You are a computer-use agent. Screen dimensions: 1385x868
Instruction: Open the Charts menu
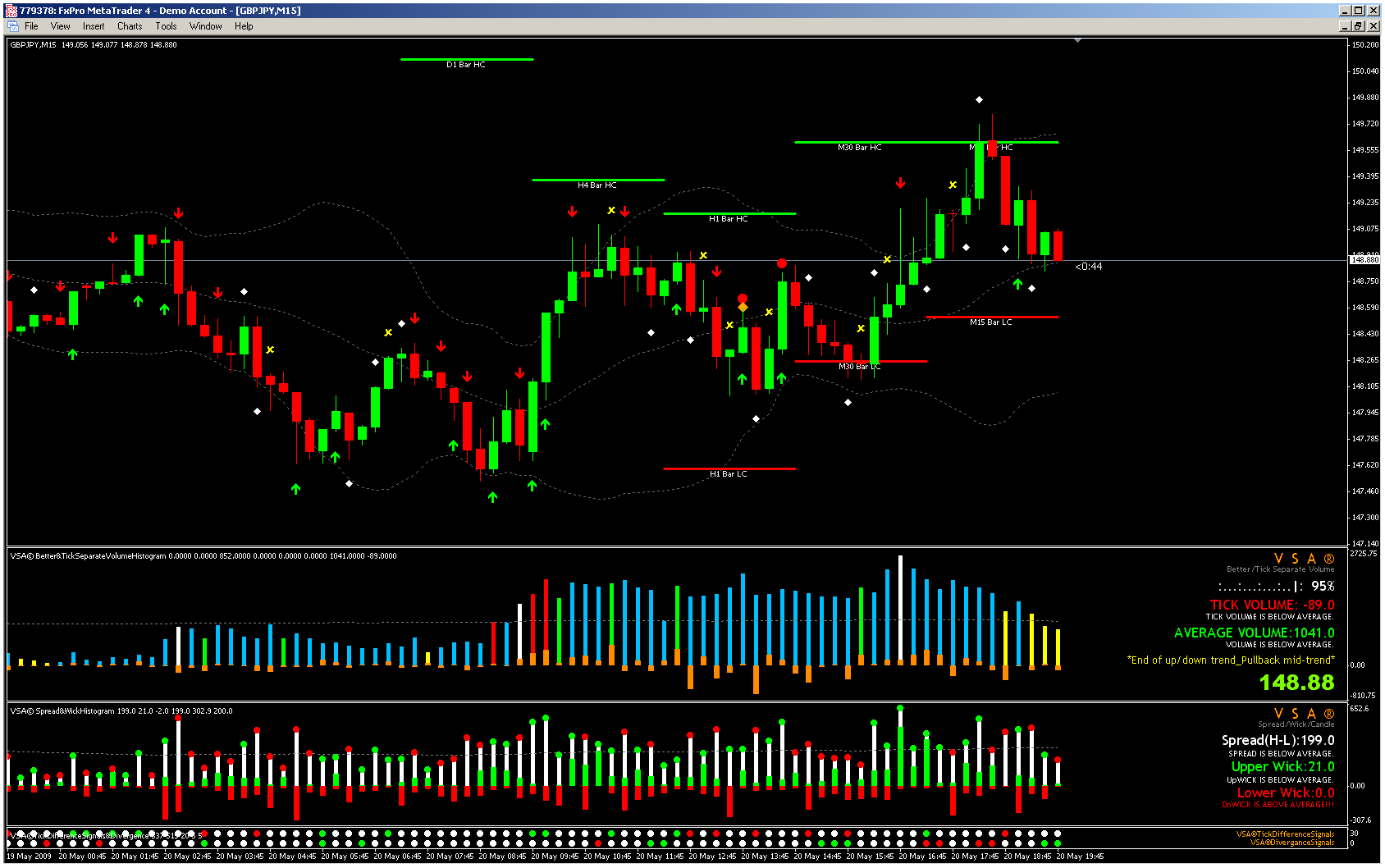130,26
